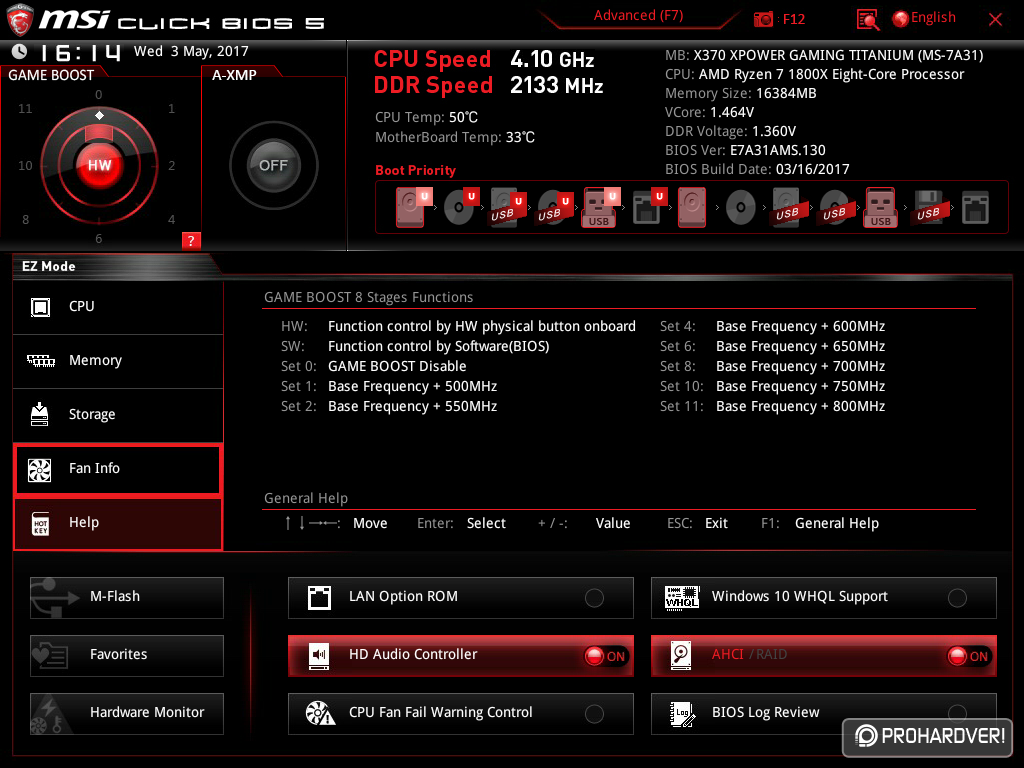Open the Favorites menu

(x=127, y=655)
